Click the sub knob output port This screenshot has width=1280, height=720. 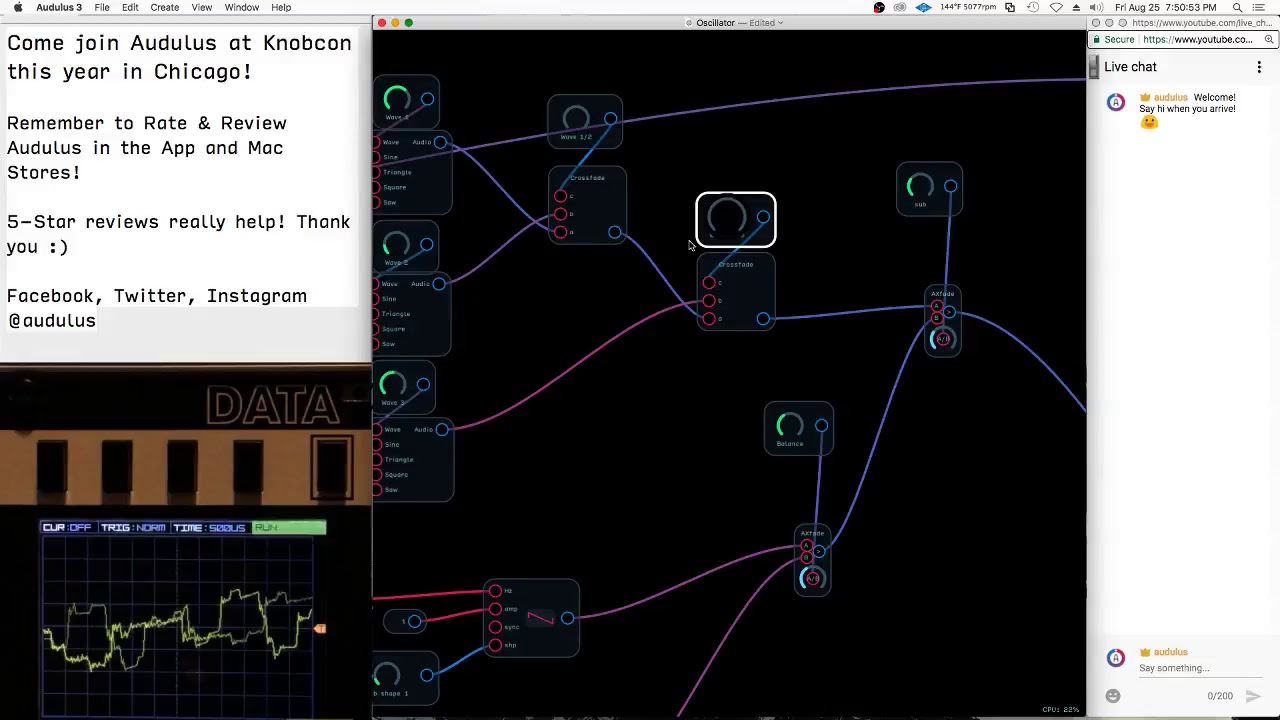coord(950,186)
